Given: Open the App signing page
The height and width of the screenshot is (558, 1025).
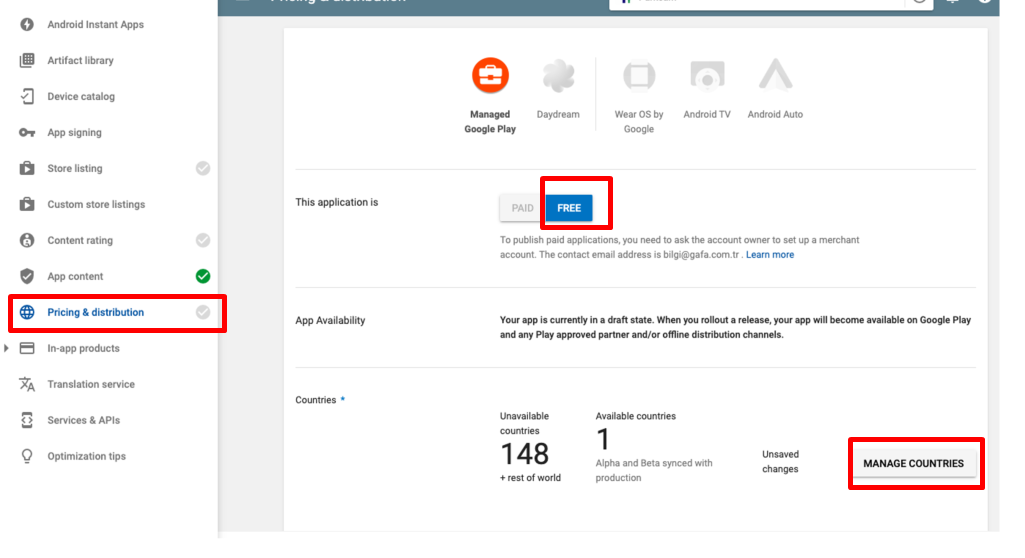Looking at the screenshot, I should point(75,133).
